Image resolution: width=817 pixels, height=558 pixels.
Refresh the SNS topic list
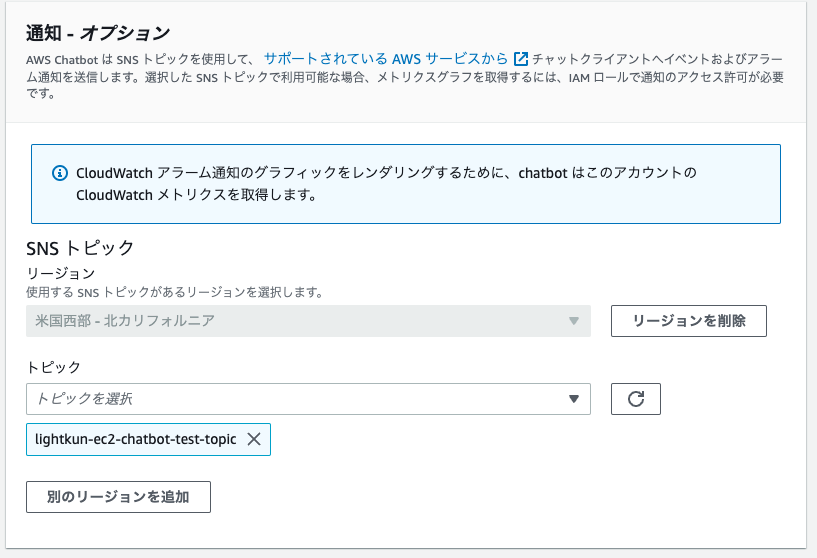pos(636,399)
